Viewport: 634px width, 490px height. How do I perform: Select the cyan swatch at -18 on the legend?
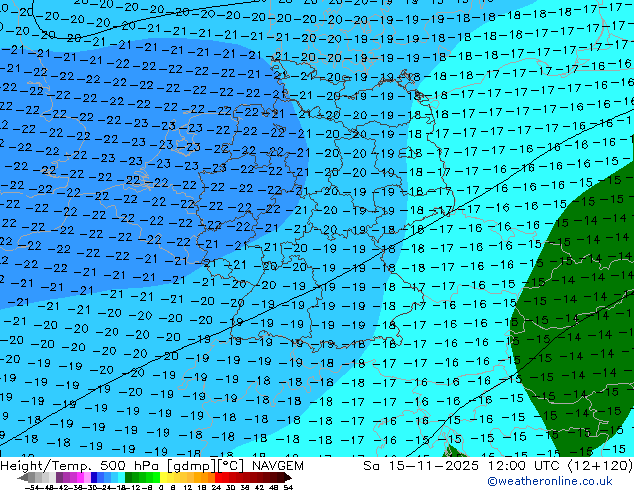(122, 477)
